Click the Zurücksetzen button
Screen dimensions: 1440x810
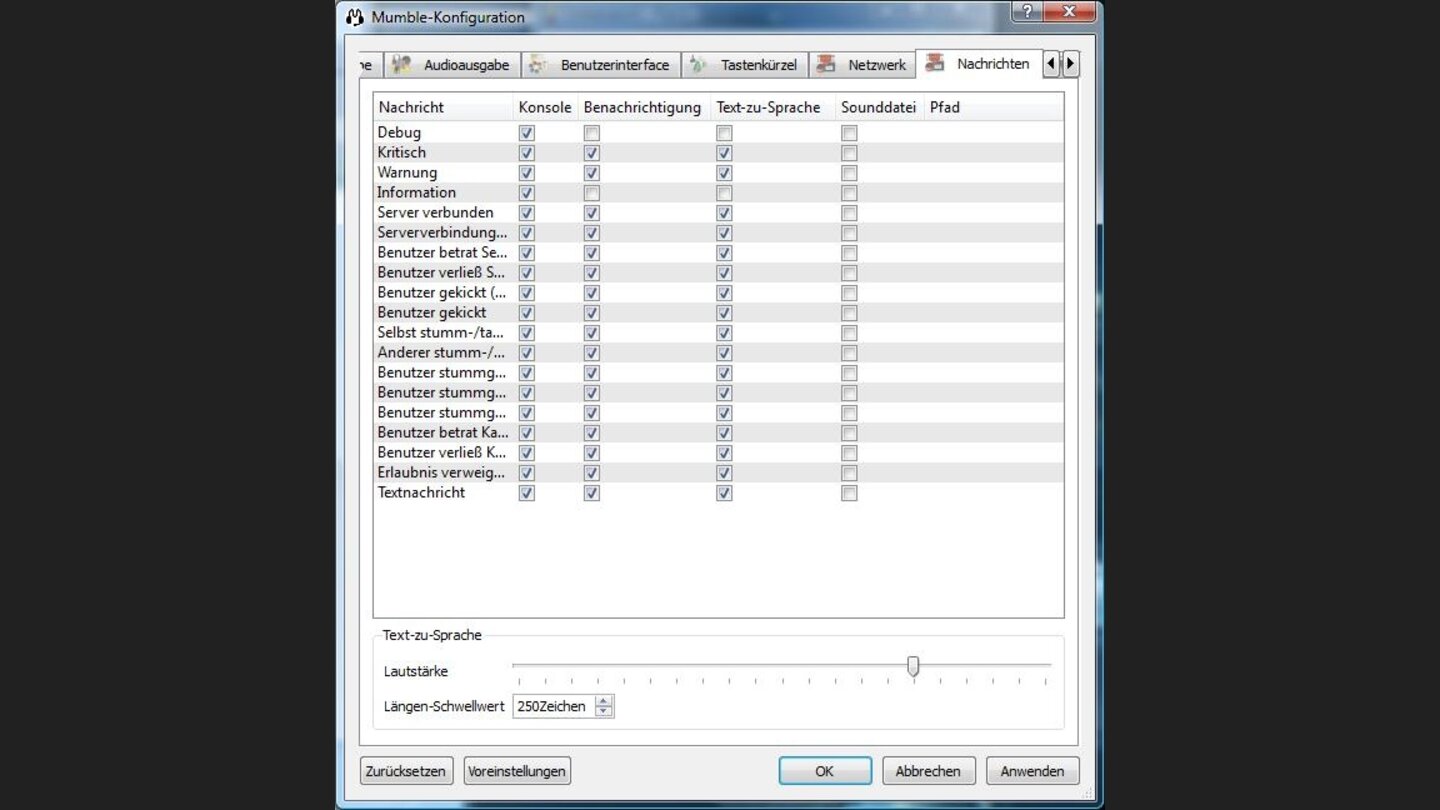point(406,771)
